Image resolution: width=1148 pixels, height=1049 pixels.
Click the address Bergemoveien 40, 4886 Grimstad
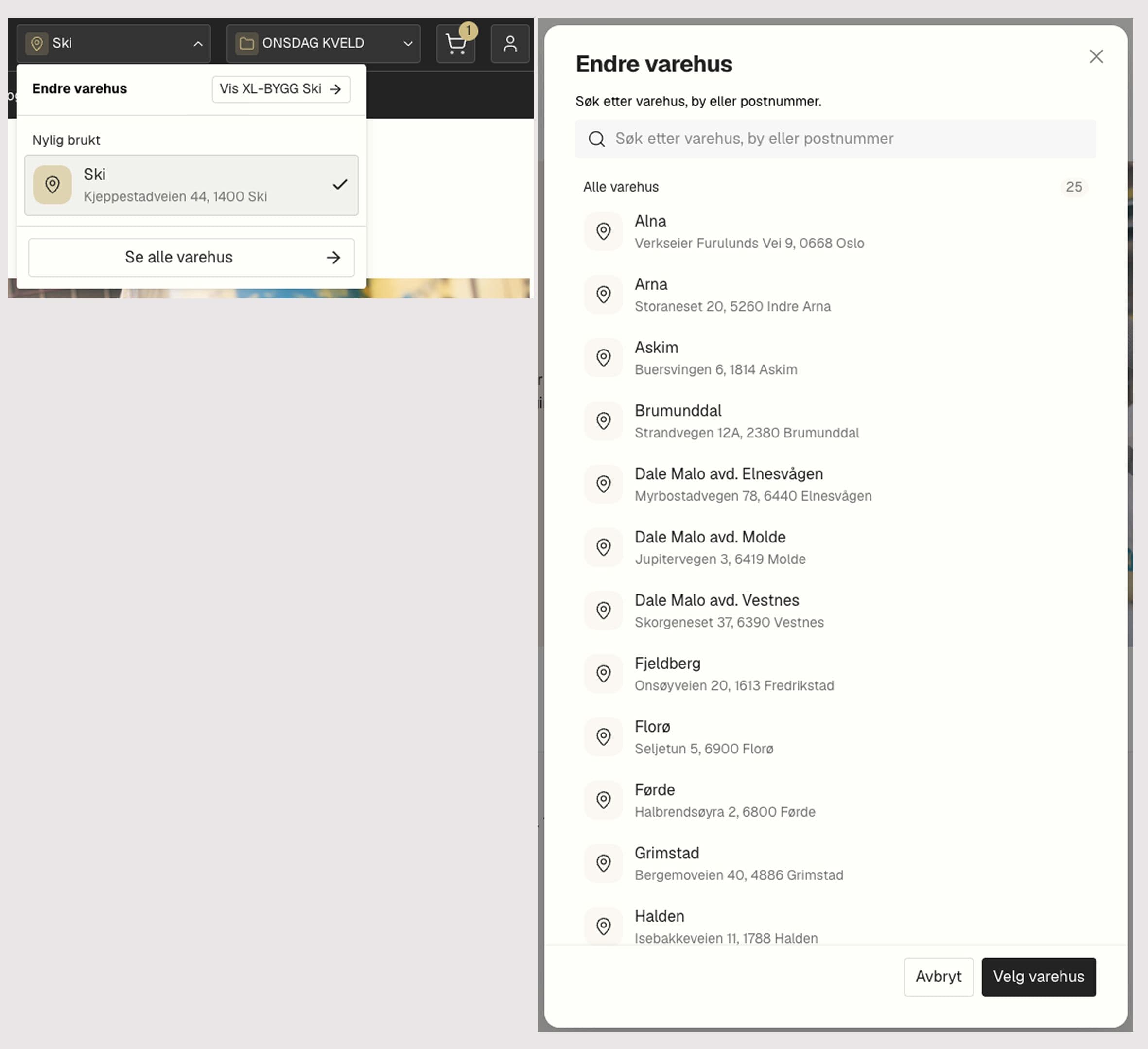[739, 876]
